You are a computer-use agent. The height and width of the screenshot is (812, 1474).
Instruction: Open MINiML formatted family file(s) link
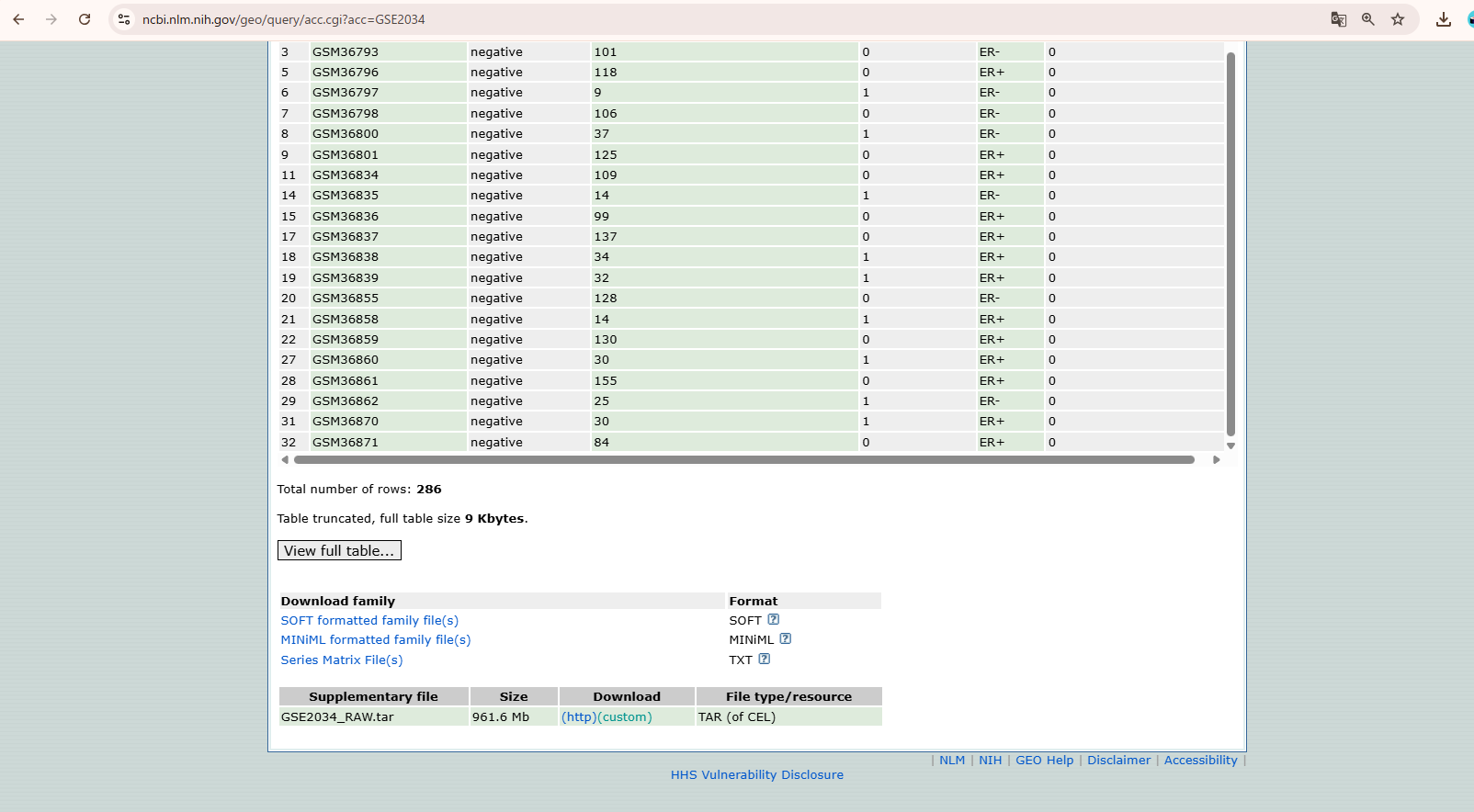(x=375, y=640)
